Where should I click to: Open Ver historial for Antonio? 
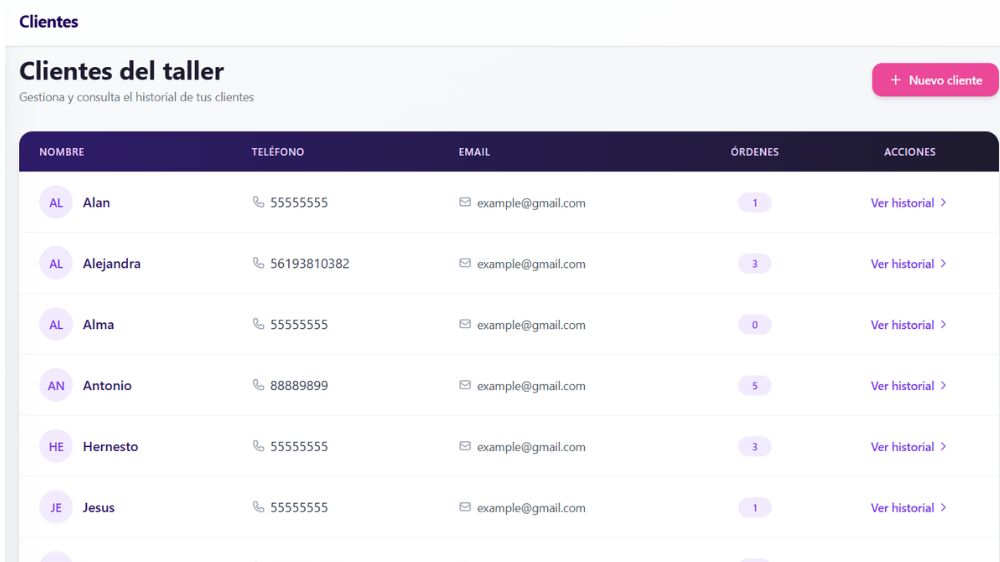click(x=908, y=386)
